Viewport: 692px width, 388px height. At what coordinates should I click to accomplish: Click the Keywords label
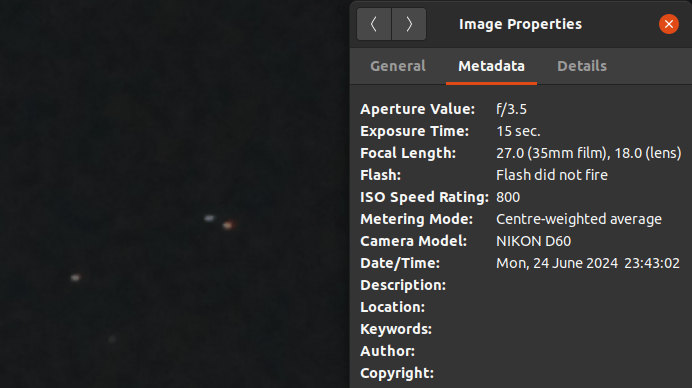[396, 329]
